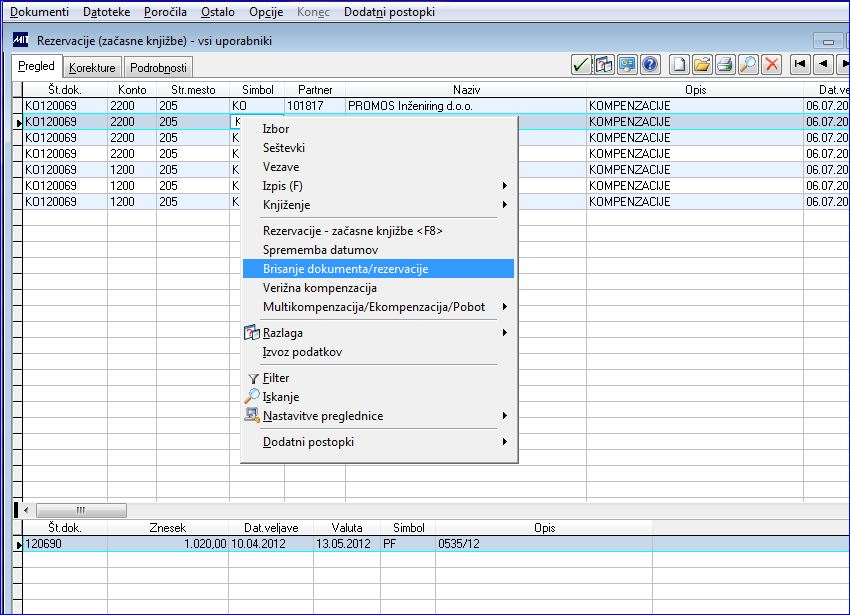Click the horizontal scrollbar left arrow
Image resolution: width=850 pixels, height=615 pixels.
pyautogui.click(x=26, y=509)
